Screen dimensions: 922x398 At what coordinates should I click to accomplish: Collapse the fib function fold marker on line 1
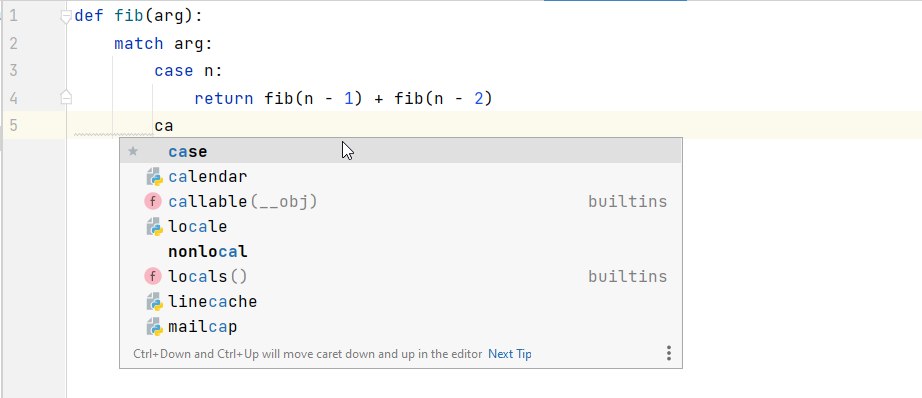click(x=66, y=17)
